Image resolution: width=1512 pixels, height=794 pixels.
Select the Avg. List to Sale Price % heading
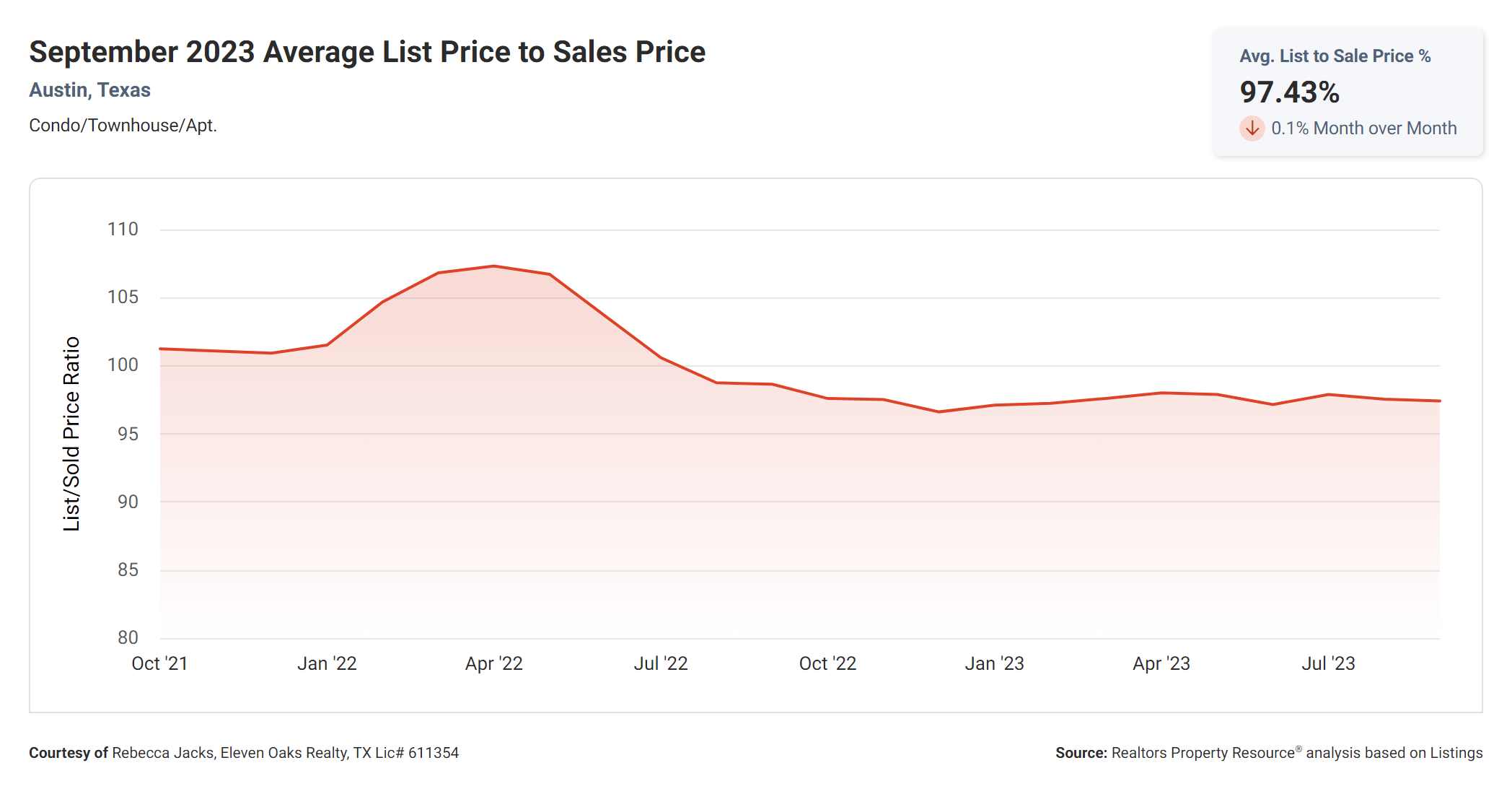pos(1335,56)
